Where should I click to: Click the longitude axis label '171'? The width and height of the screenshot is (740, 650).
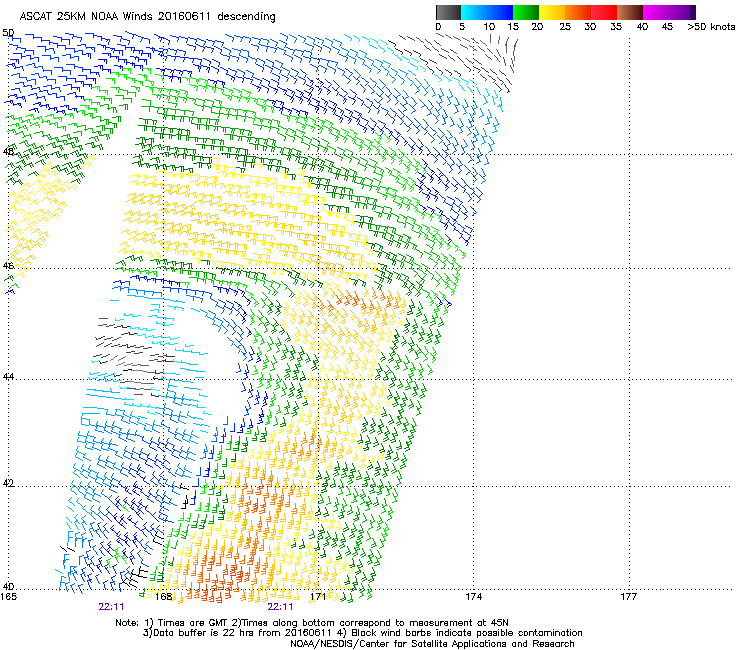tap(318, 597)
